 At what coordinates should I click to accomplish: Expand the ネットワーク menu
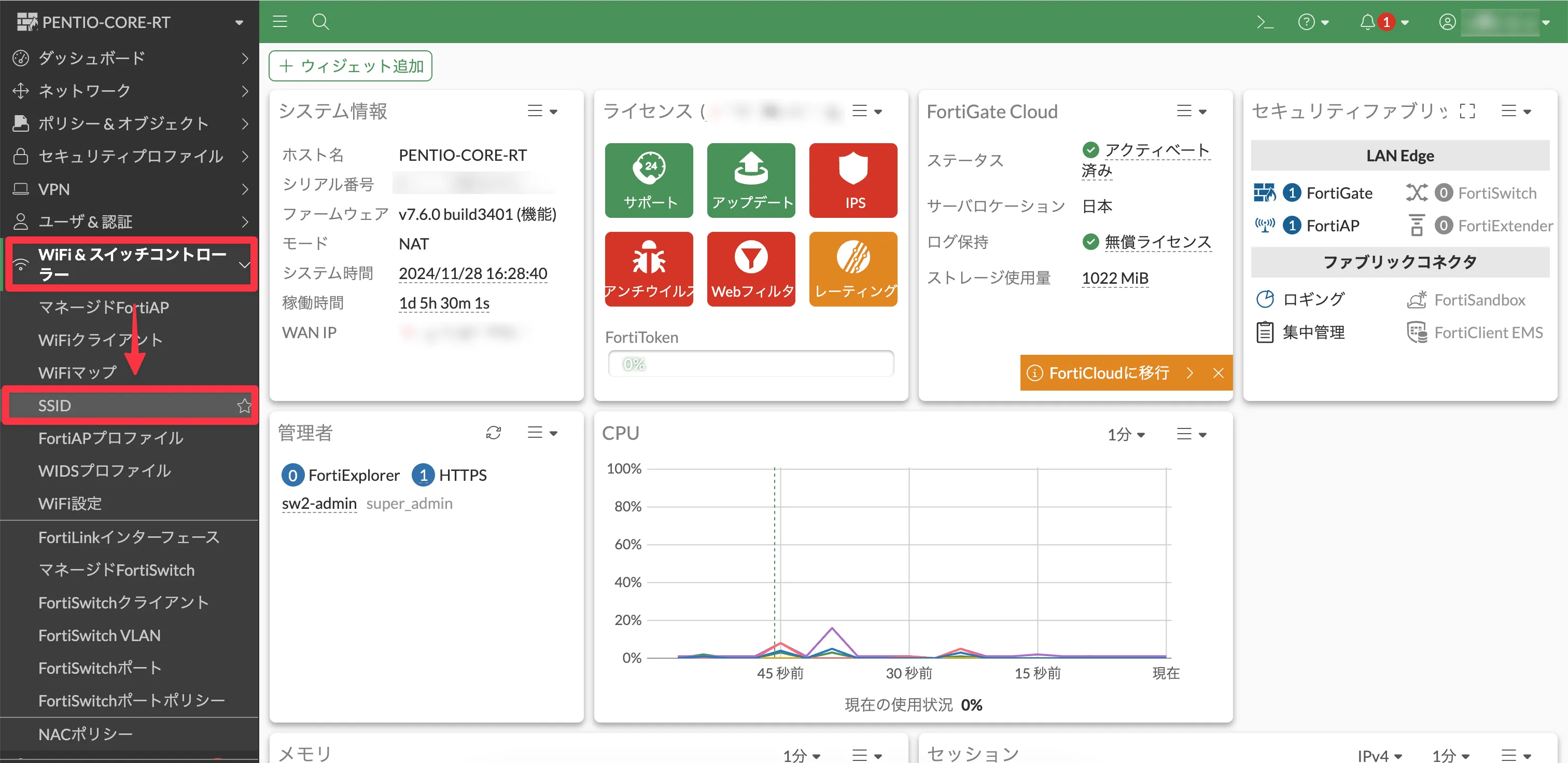[130, 91]
